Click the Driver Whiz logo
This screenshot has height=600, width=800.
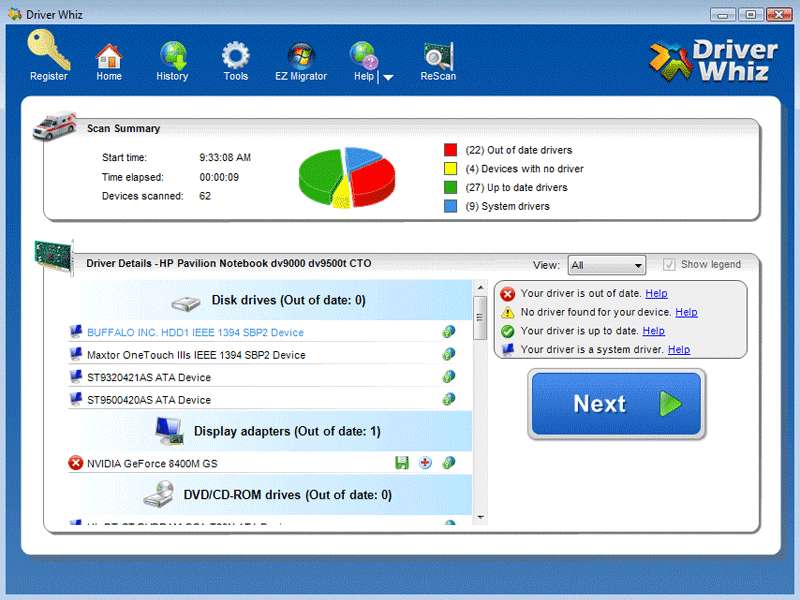click(713, 61)
